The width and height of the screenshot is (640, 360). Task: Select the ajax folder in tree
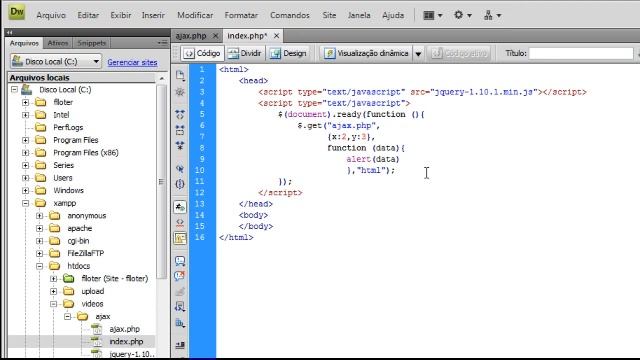102,316
